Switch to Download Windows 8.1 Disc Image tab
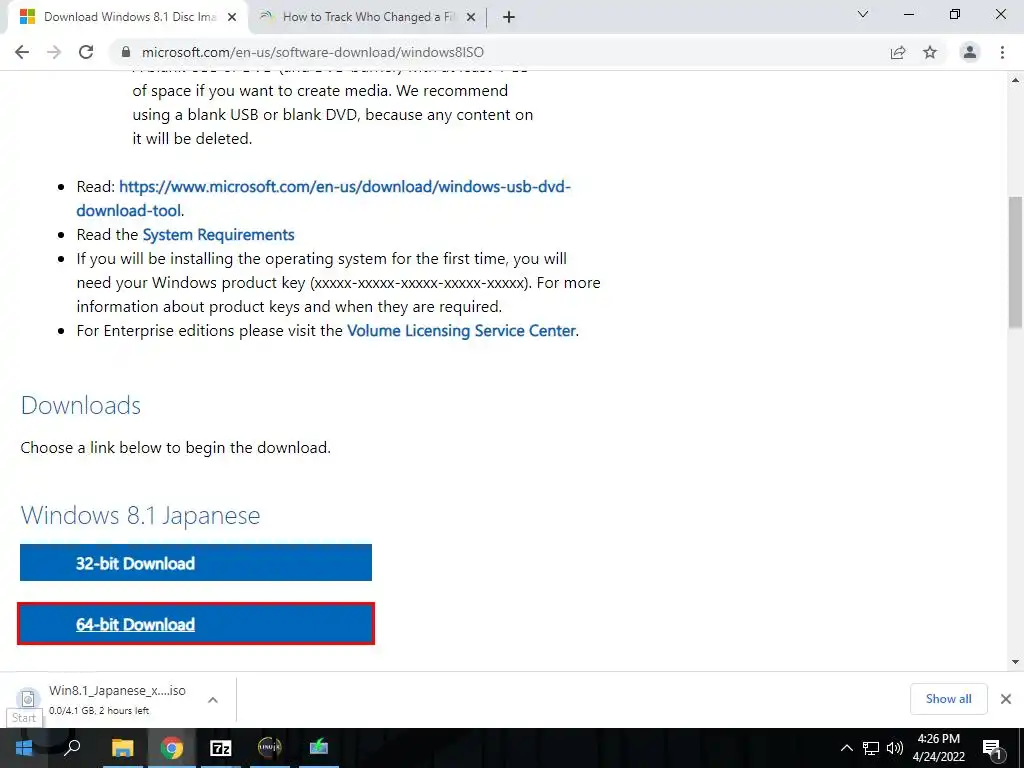The height and width of the screenshot is (768, 1024). (x=129, y=17)
